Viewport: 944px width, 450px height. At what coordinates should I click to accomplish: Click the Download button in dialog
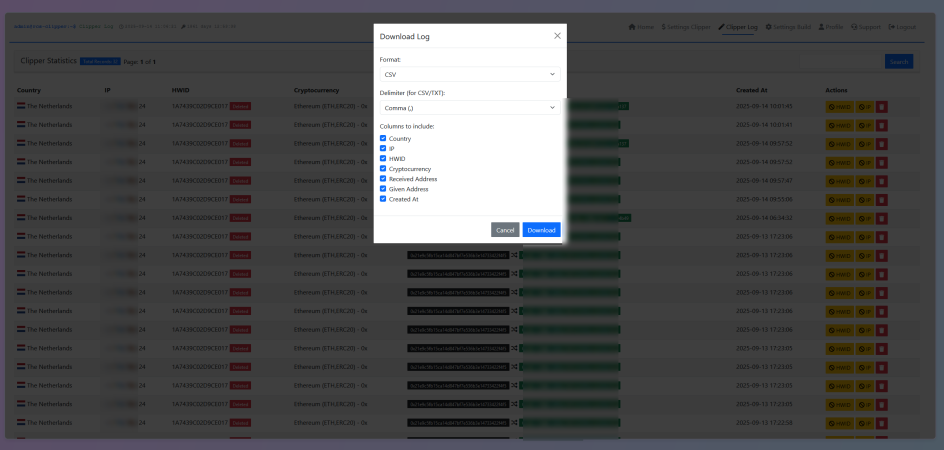click(541, 230)
